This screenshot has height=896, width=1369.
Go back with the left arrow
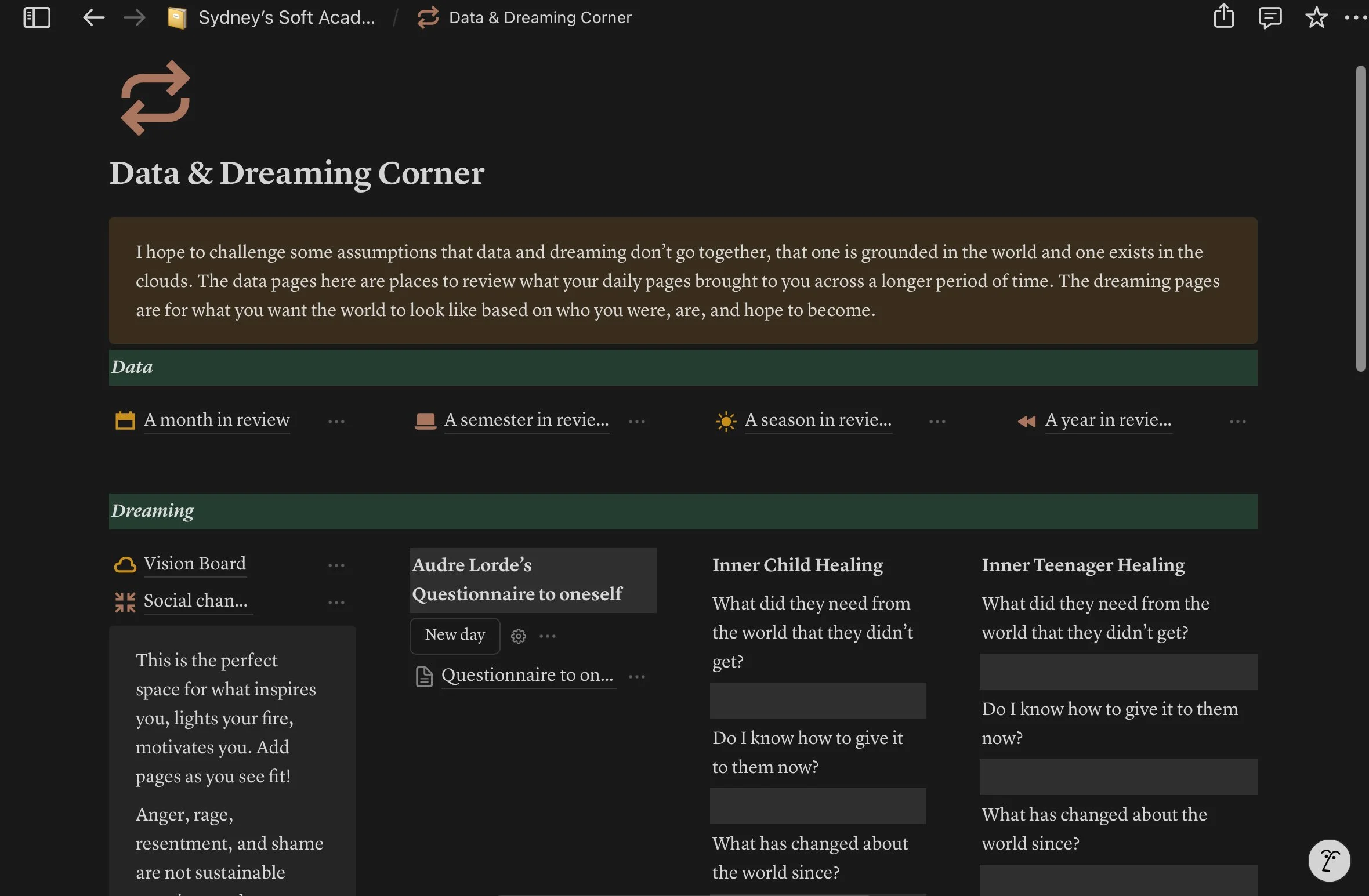(x=93, y=17)
